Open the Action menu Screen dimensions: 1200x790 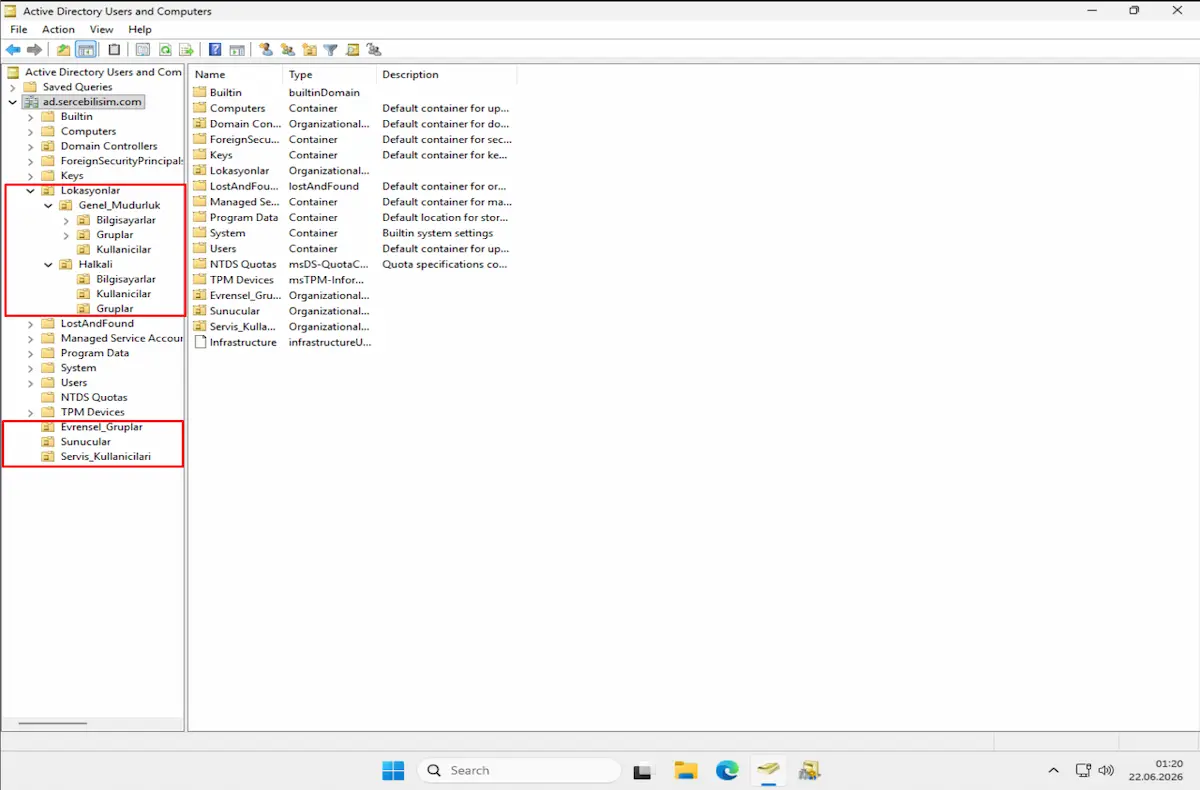click(58, 30)
